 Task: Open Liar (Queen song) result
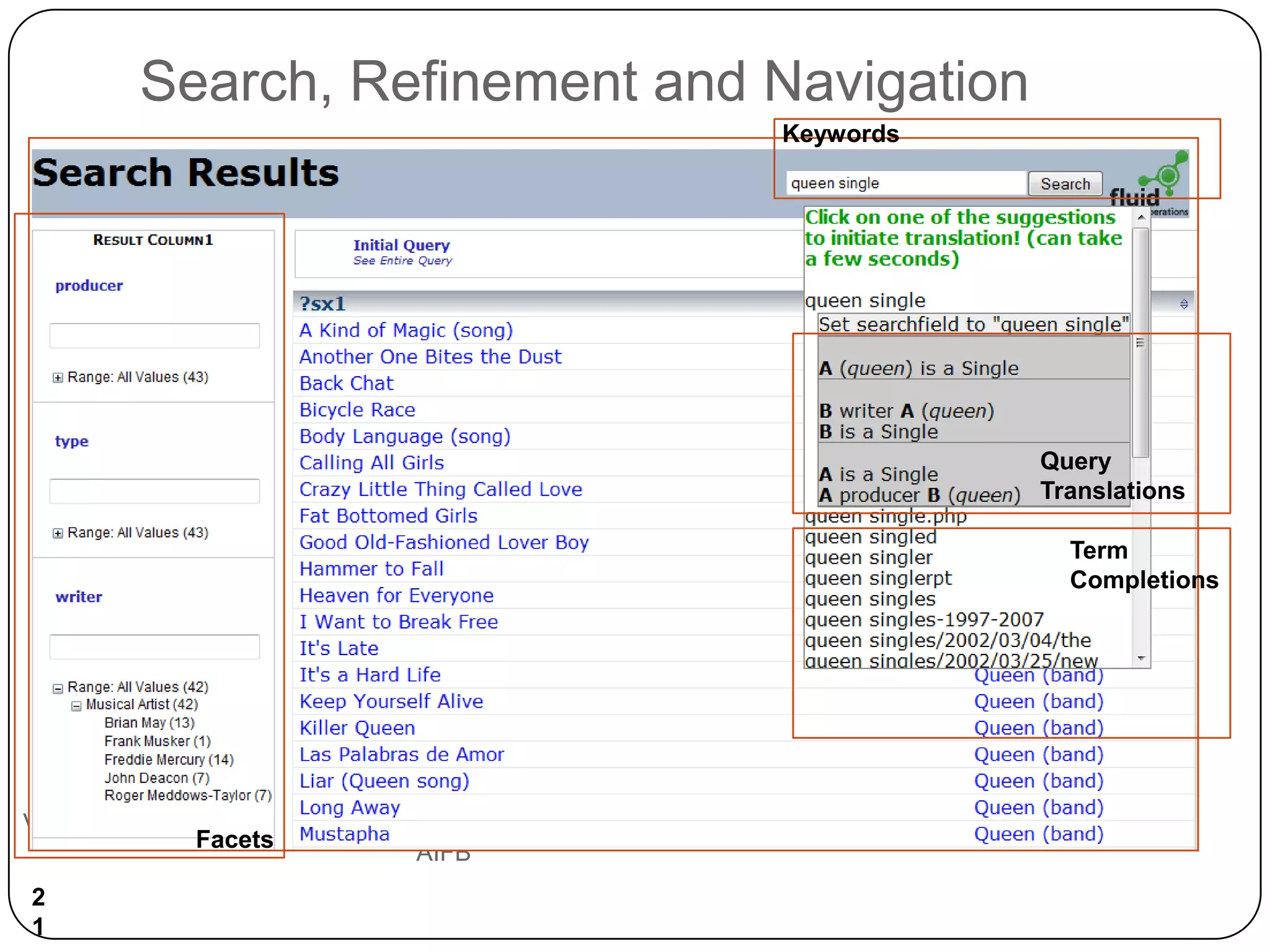(384, 782)
